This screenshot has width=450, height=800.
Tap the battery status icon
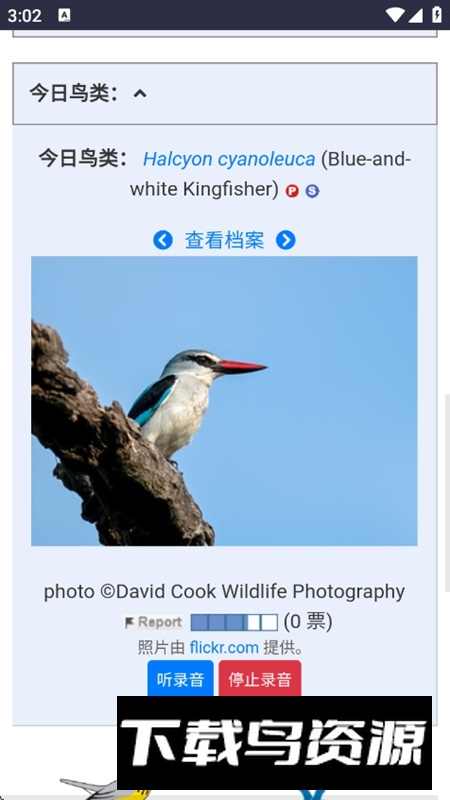tap(437, 15)
